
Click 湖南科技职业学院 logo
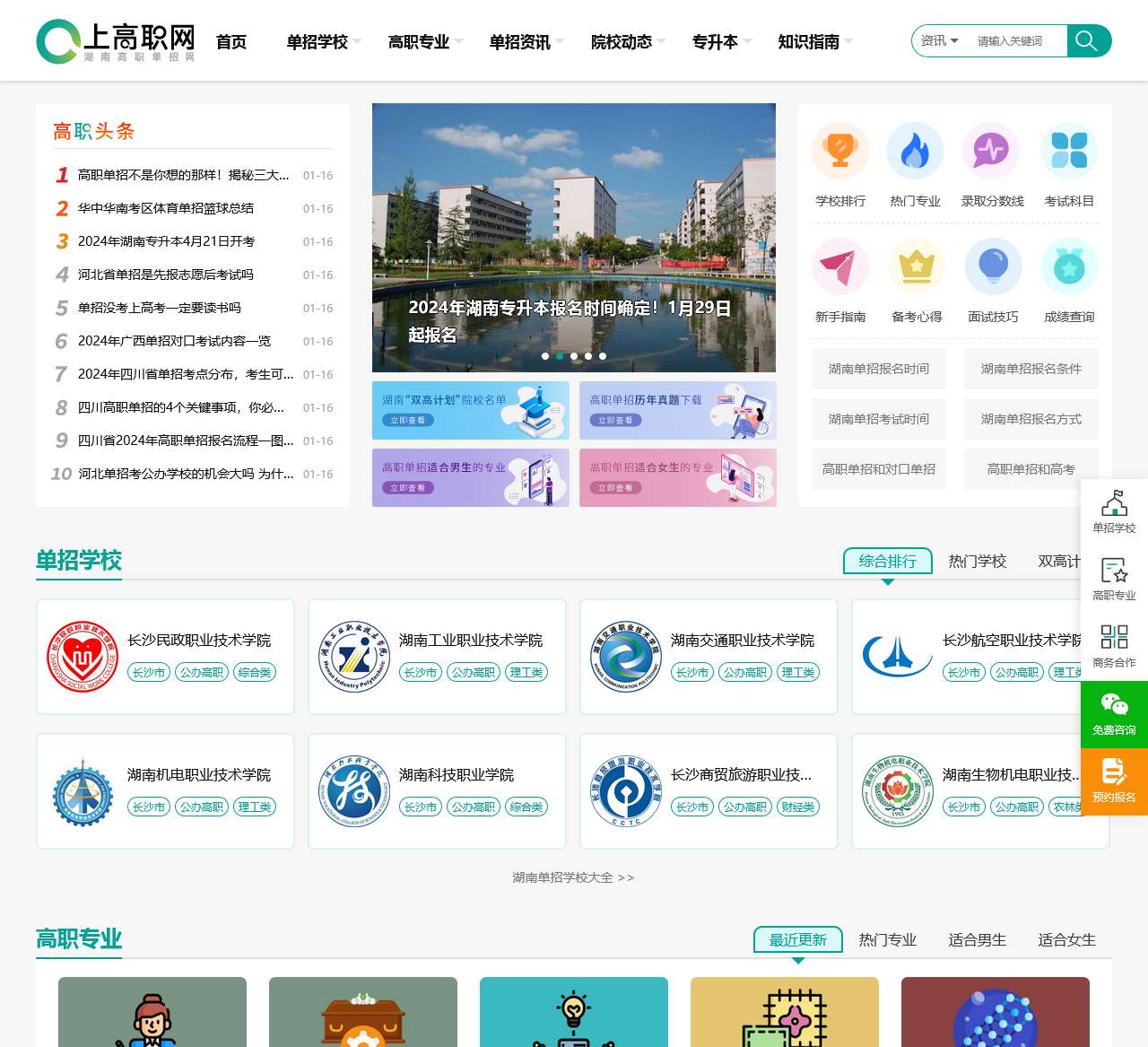click(354, 791)
